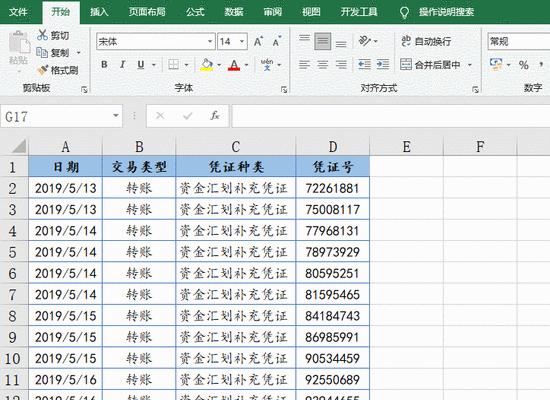
Task: Align text left
Action: point(304,65)
